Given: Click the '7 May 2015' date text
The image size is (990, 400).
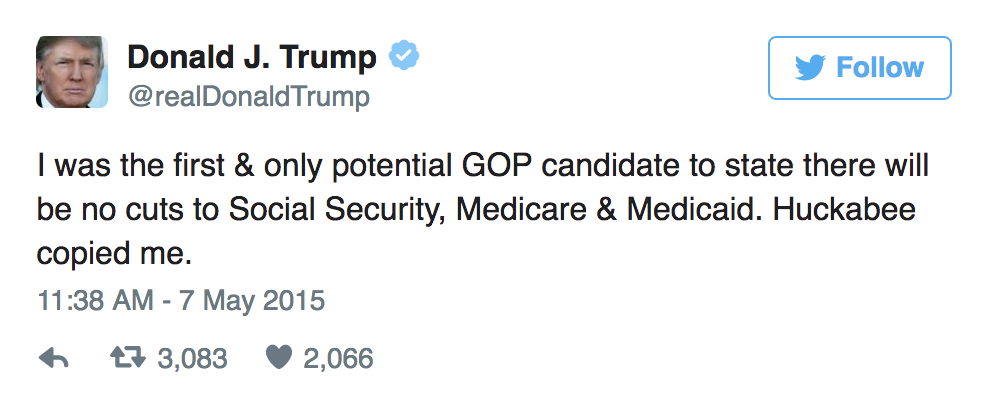Looking at the screenshot, I should (x=251, y=300).
